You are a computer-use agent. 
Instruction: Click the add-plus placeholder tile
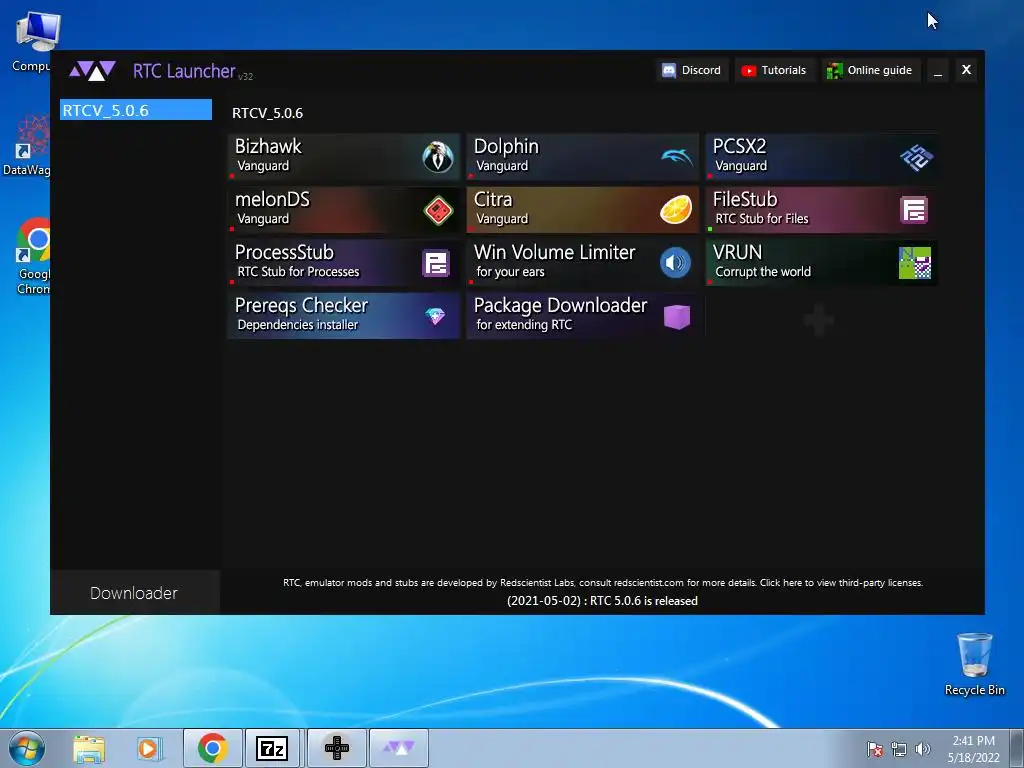coord(819,320)
